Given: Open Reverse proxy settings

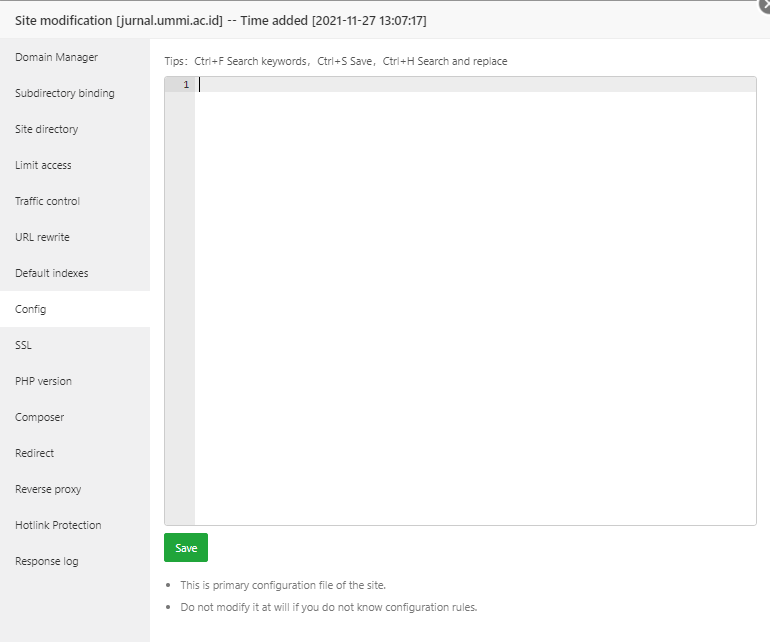Looking at the screenshot, I should pyautogui.click(x=48, y=489).
